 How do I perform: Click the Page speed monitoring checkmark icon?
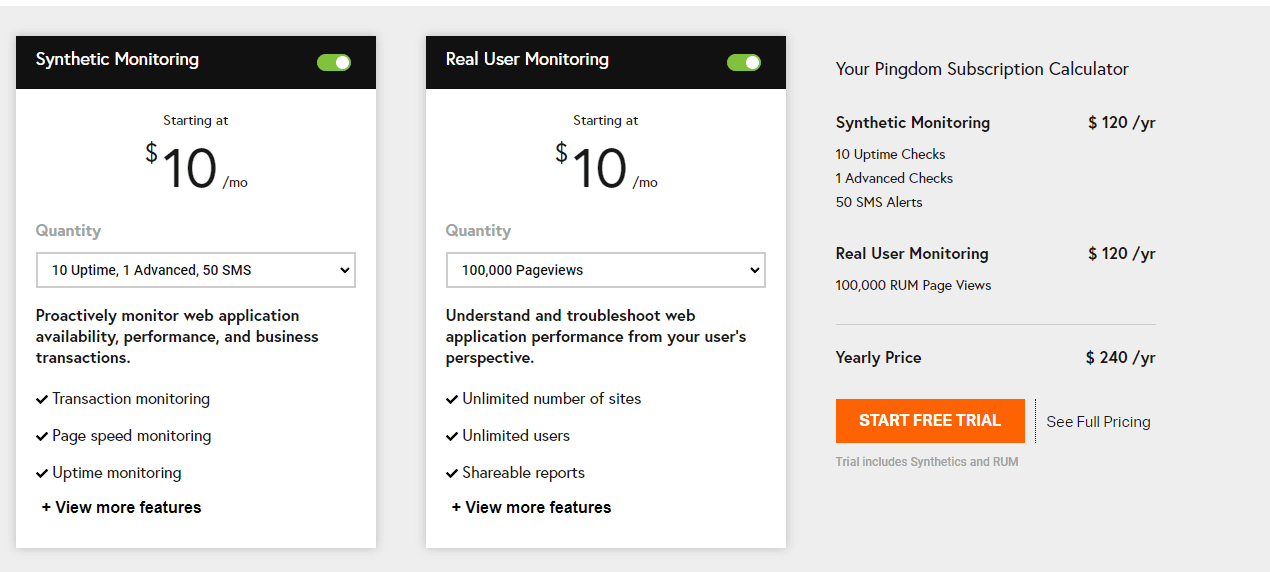tap(42, 436)
